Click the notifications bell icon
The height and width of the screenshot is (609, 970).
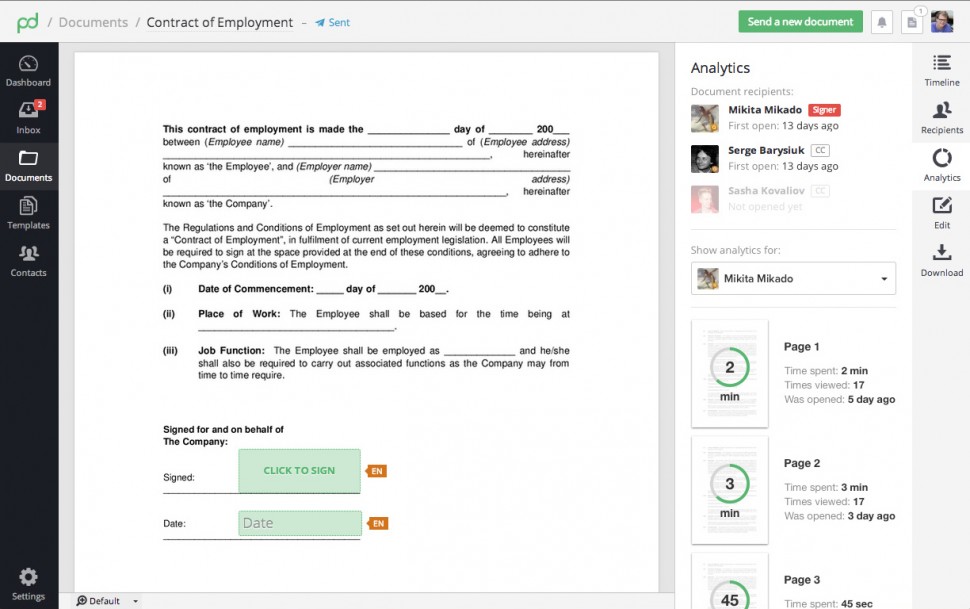tap(882, 22)
